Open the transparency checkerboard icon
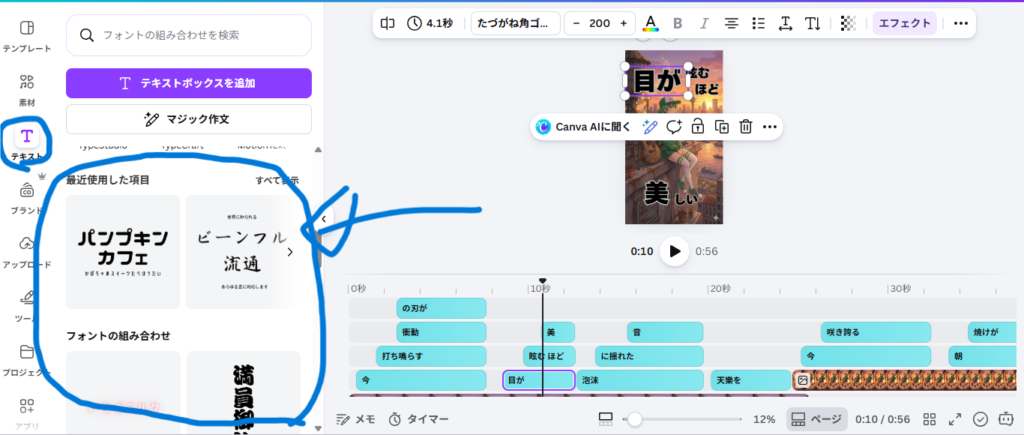 coord(848,23)
